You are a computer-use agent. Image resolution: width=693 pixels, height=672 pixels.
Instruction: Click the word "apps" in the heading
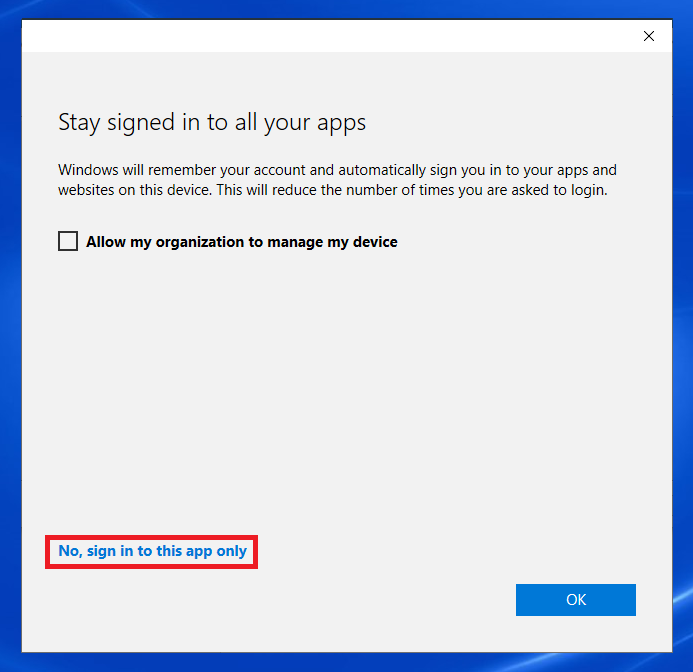point(342,124)
